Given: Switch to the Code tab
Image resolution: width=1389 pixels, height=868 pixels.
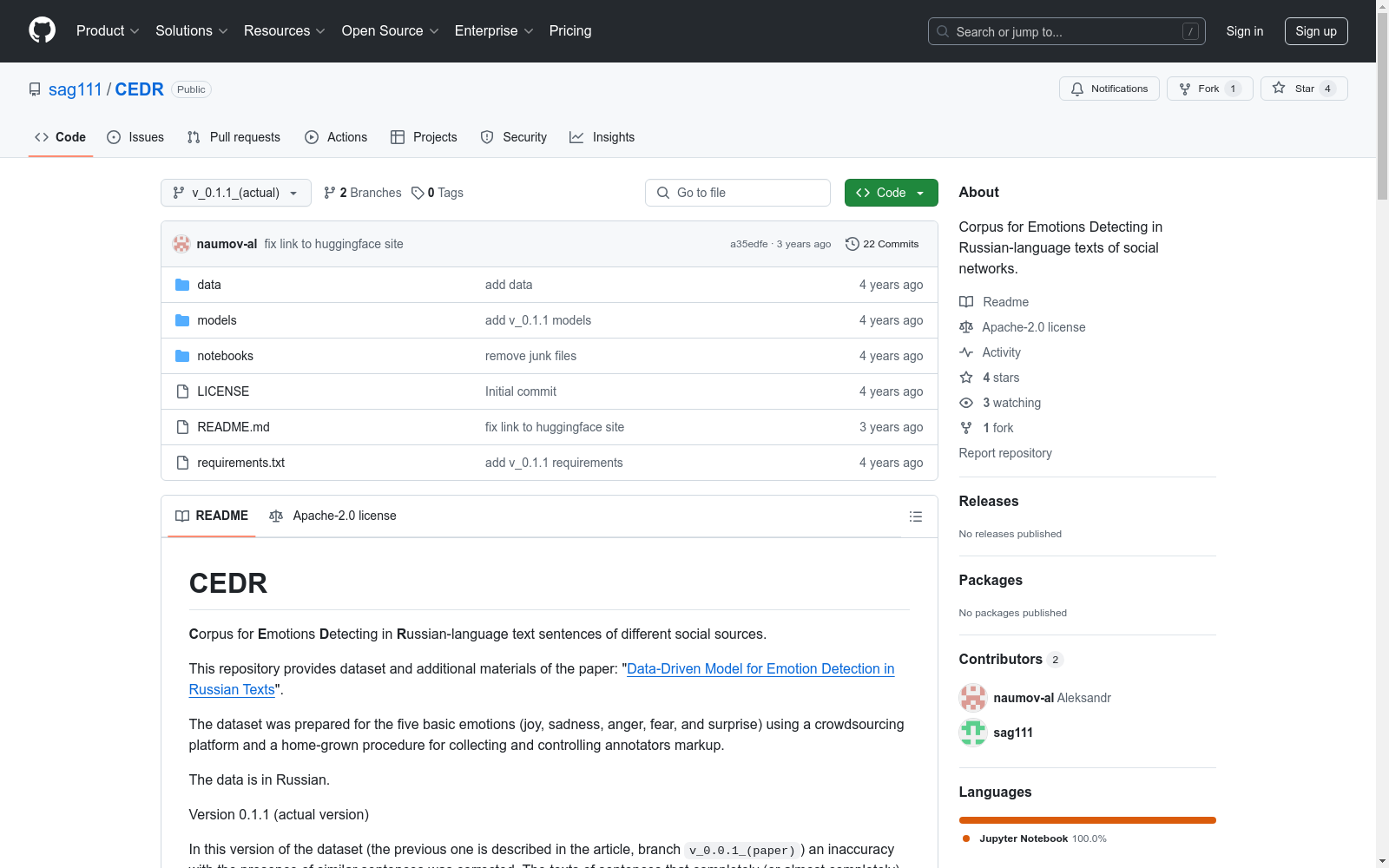Looking at the screenshot, I should click(61, 137).
